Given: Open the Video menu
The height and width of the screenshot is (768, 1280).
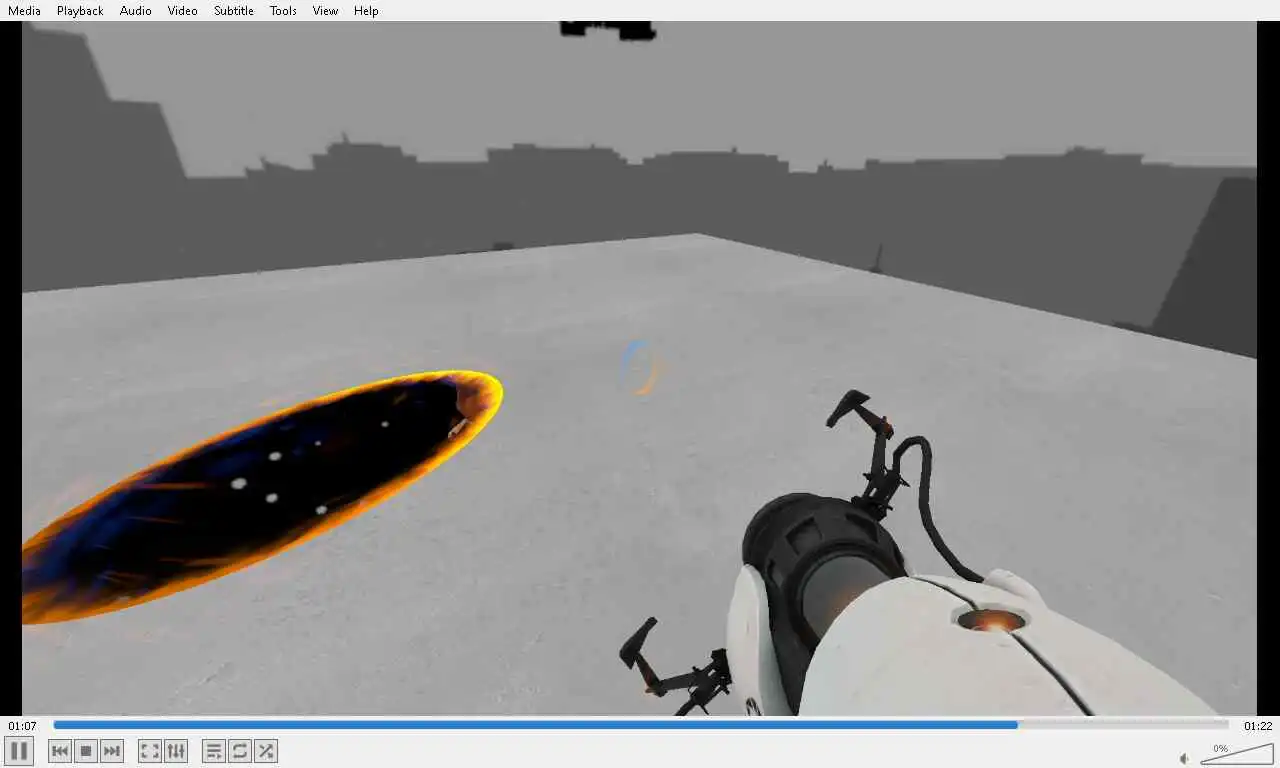Looking at the screenshot, I should tap(182, 11).
